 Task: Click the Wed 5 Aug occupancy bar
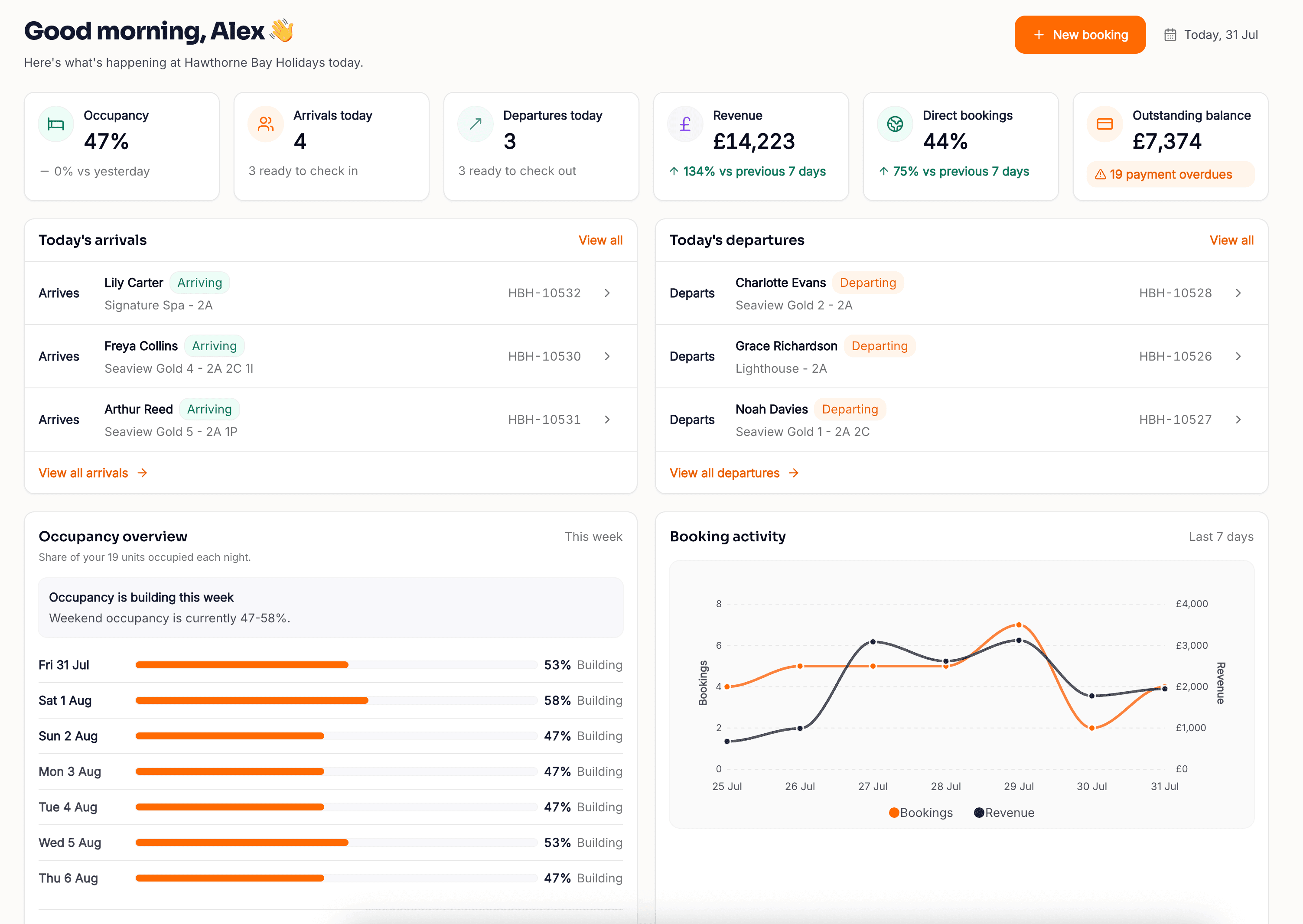[x=336, y=843]
